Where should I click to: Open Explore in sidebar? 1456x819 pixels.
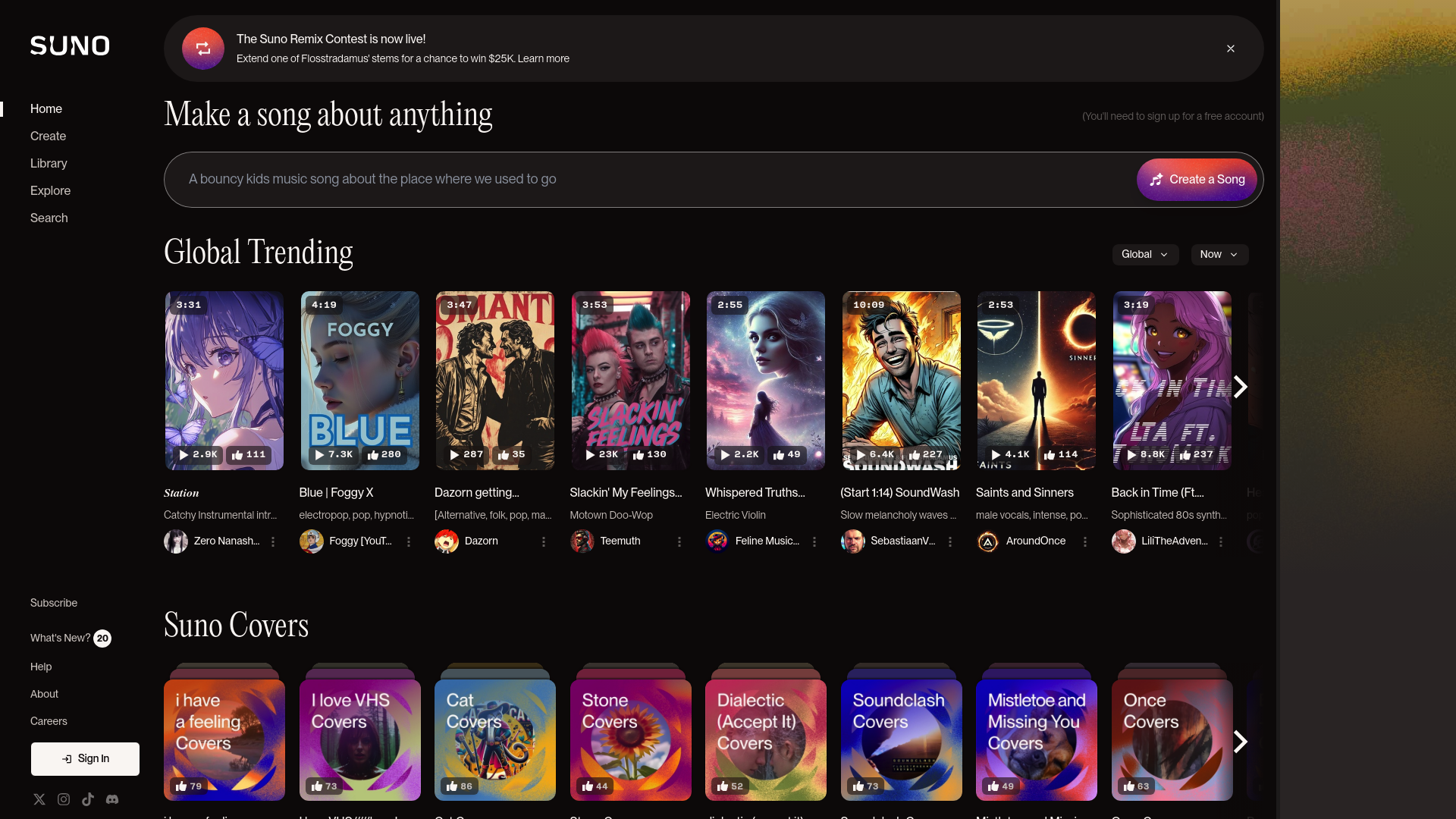pos(50,191)
